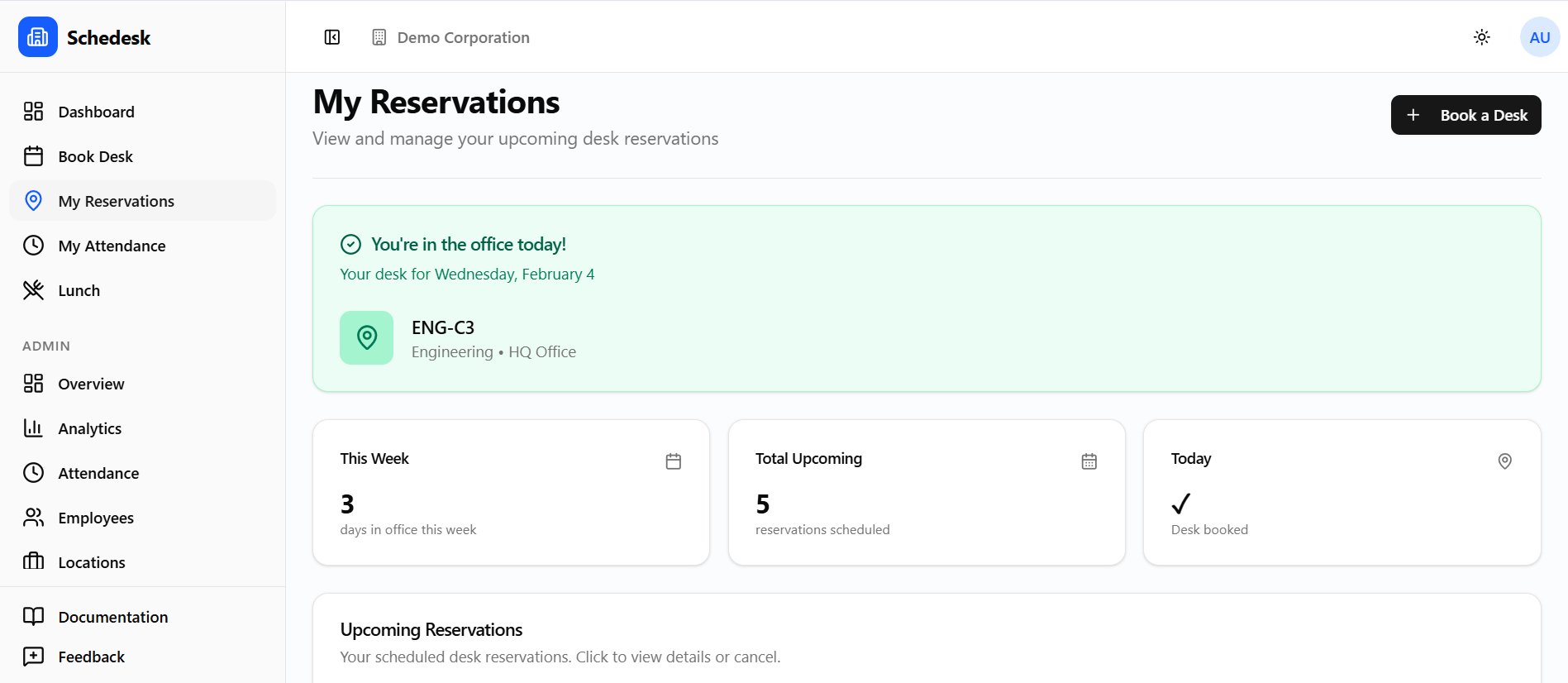Open Analytics via the bar chart icon
1568x683 pixels.
pyautogui.click(x=33, y=427)
